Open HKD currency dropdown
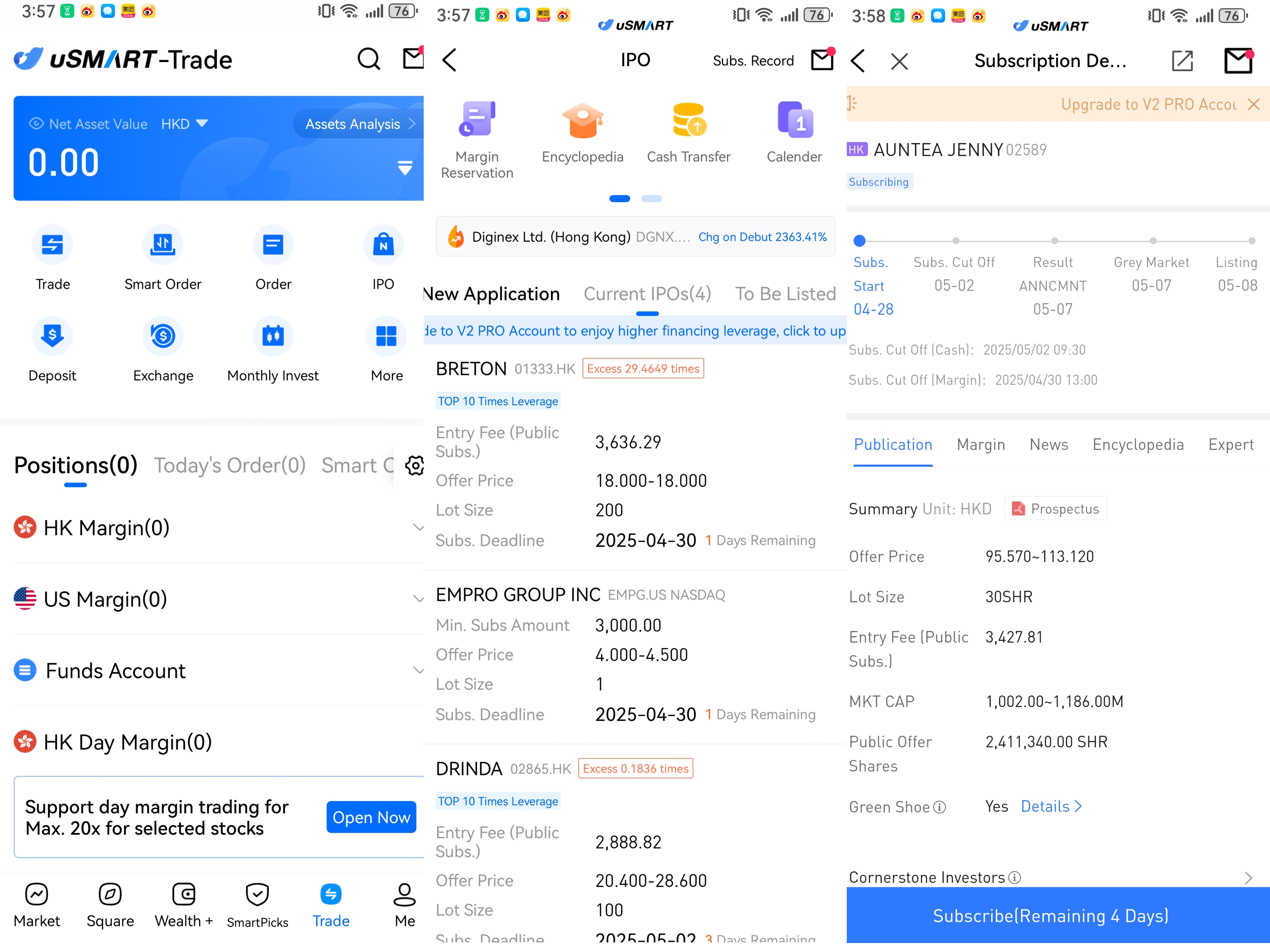Image resolution: width=1270 pixels, height=952 pixels. [x=184, y=123]
